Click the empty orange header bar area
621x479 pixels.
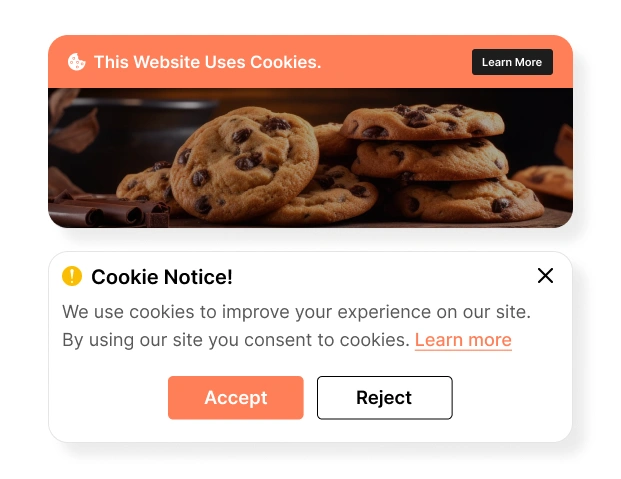(x=396, y=62)
